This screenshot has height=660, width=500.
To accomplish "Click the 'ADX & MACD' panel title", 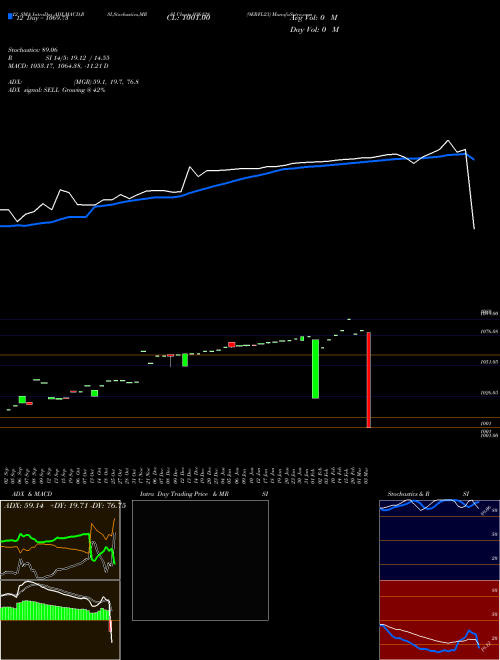I will tap(32, 494).
